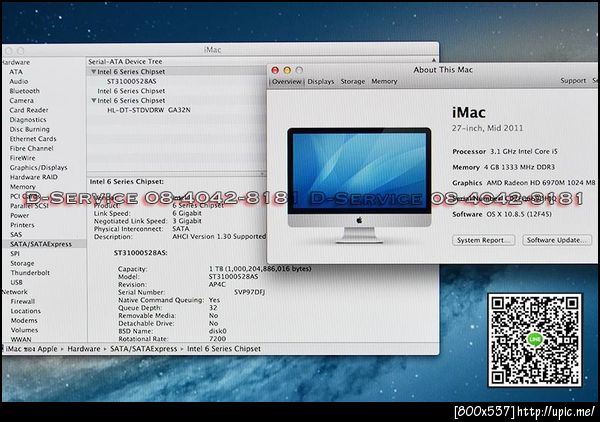The image size is (600, 422).
Task: Select Disc Burning in the sidebar
Action: (29, 129)
